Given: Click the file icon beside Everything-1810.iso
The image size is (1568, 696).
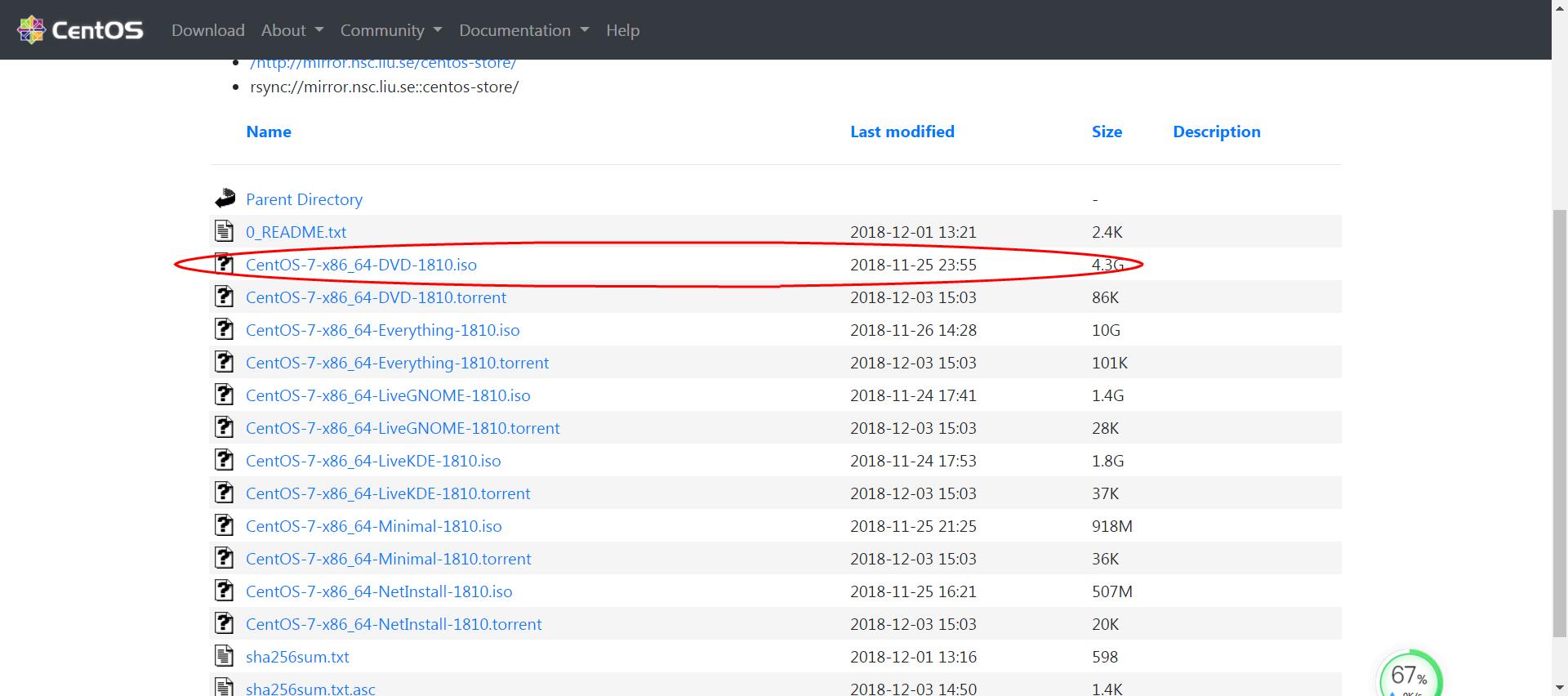Looking at the screenshot, I should [x=224, y=329].
